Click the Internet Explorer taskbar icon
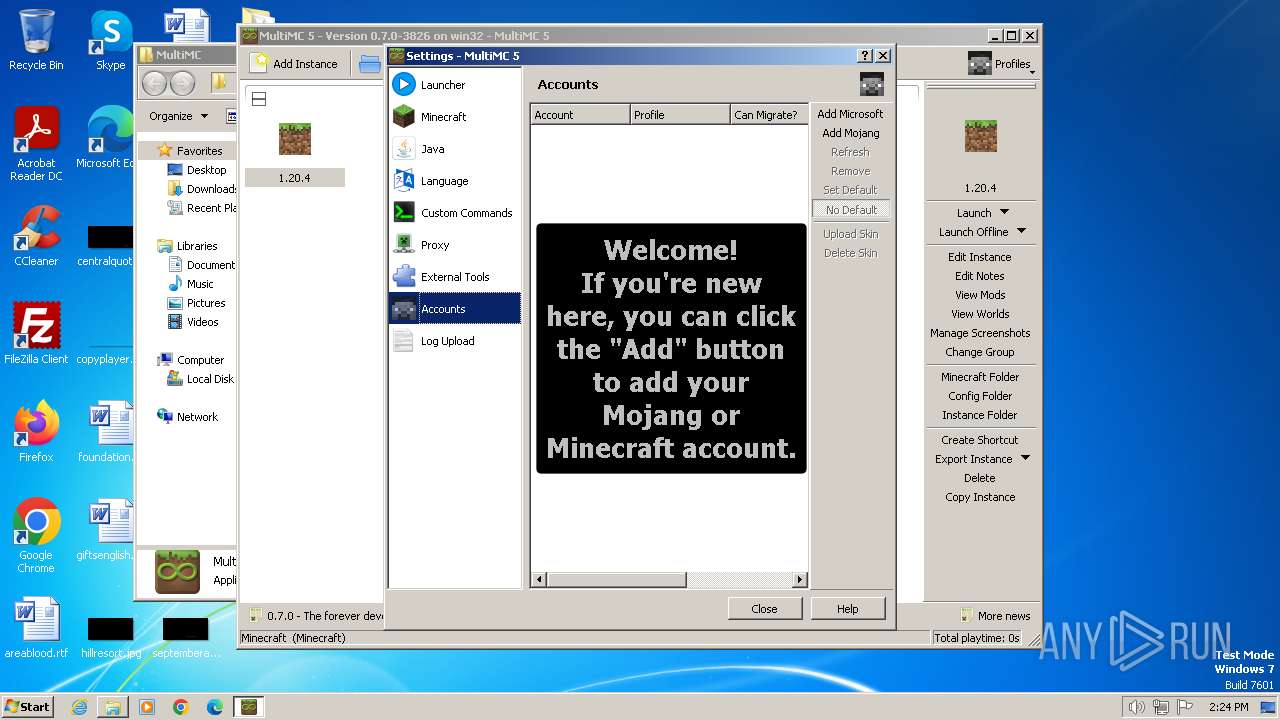1280x720 pixels. tap(79, 707)
